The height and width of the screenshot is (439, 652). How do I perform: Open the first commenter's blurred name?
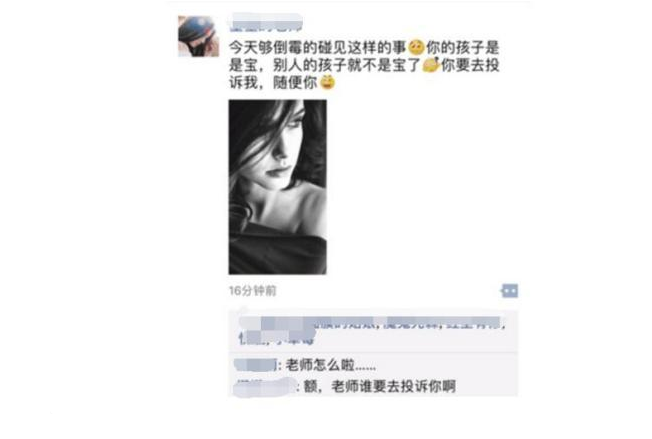click(255, 365)
